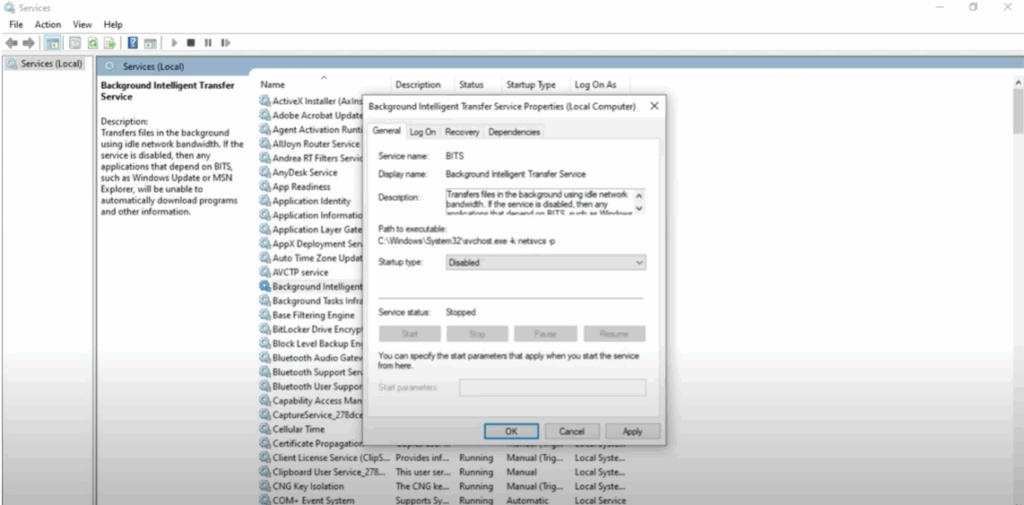This screenshot has width=1024, height=505.
Task: Open the Startup type dropdown
Action: 546,262
